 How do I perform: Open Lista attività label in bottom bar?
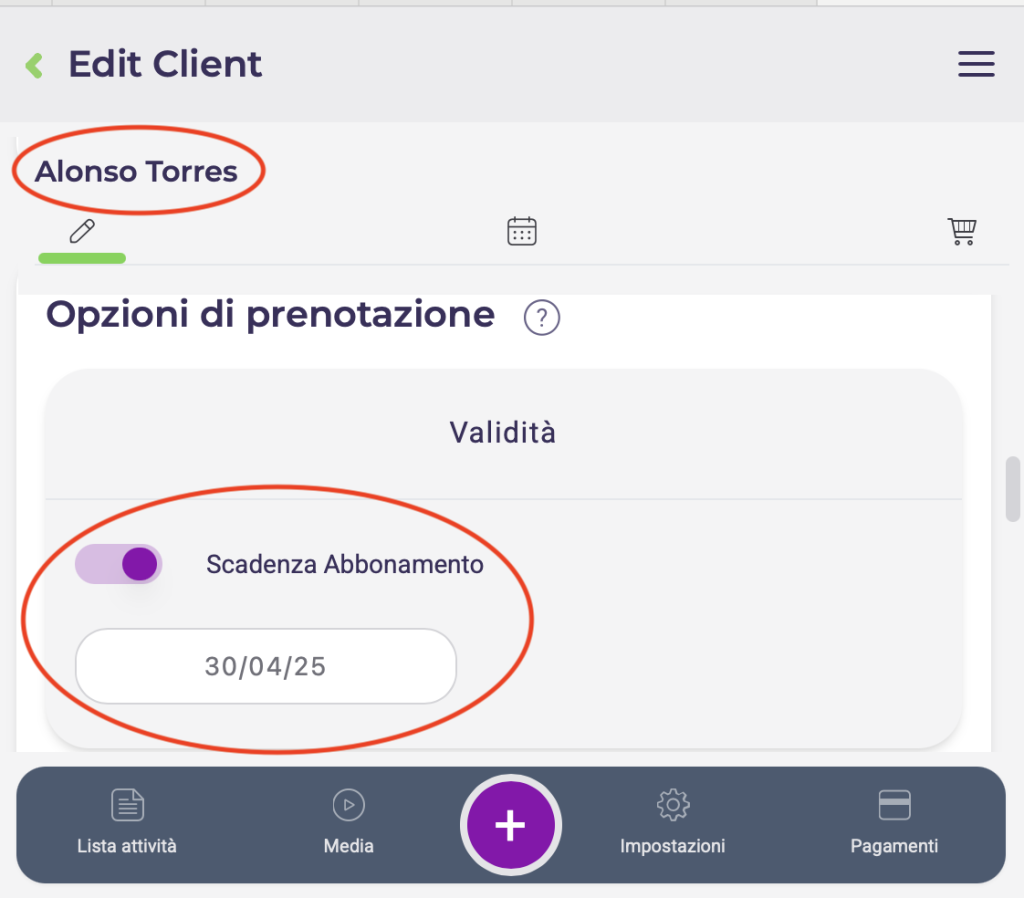tap(127, 846)
